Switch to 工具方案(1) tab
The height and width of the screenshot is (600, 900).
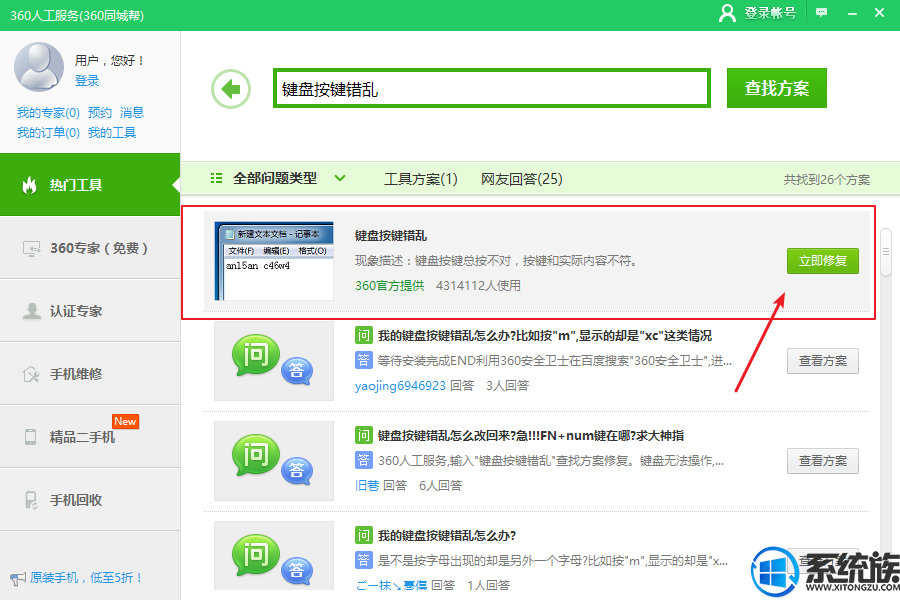421,179
